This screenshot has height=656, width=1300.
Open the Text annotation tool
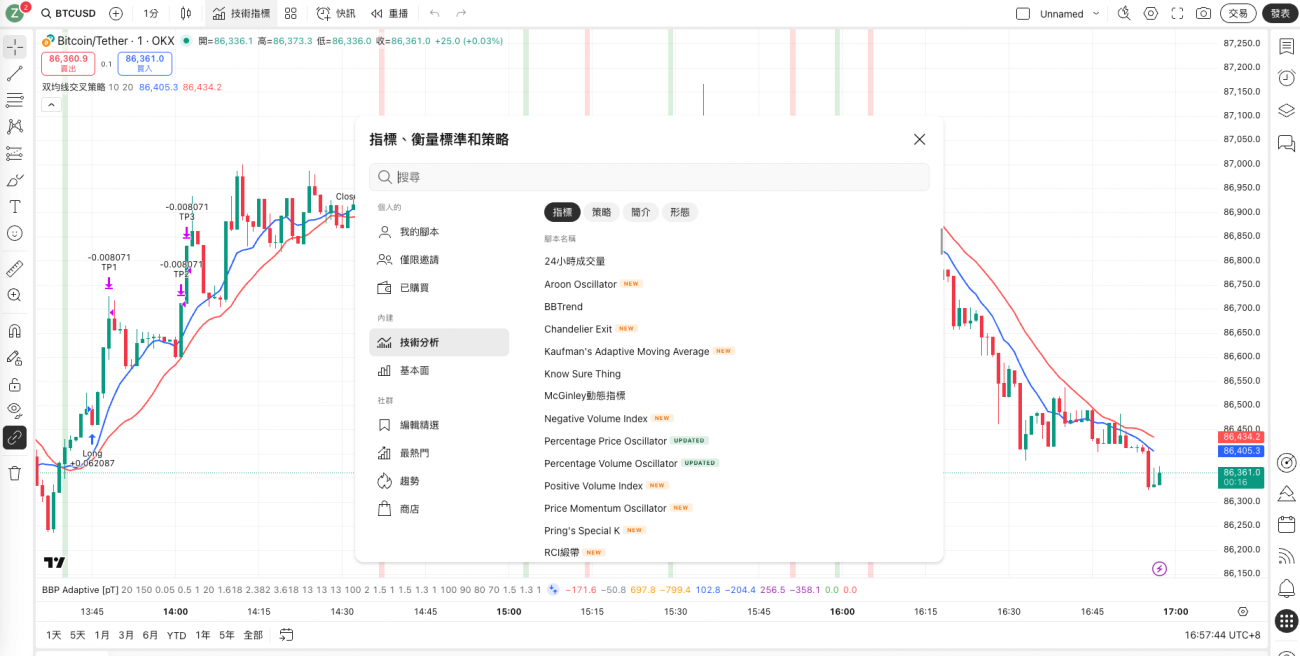point(14,207)
